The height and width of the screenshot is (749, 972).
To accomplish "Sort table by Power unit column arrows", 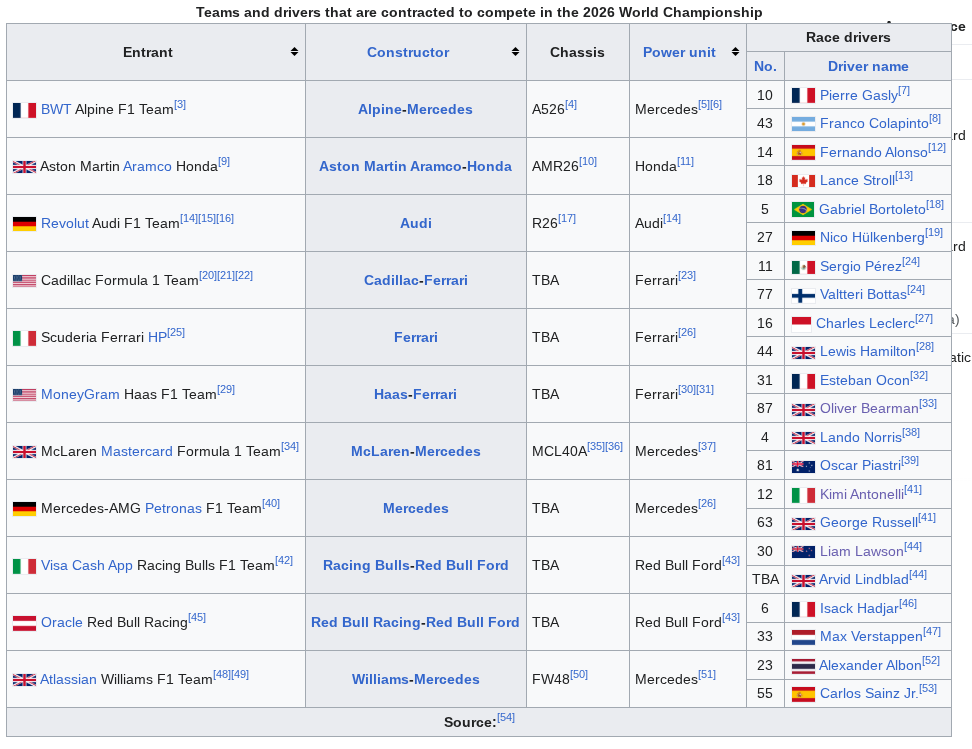I will click(735, 52).
